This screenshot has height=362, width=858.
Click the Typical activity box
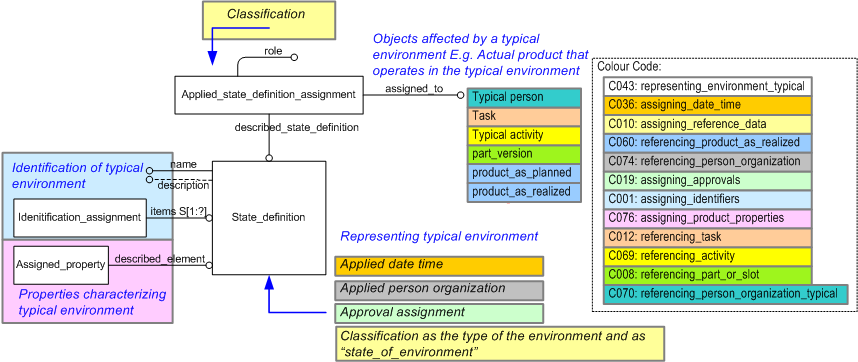[524, 135]
